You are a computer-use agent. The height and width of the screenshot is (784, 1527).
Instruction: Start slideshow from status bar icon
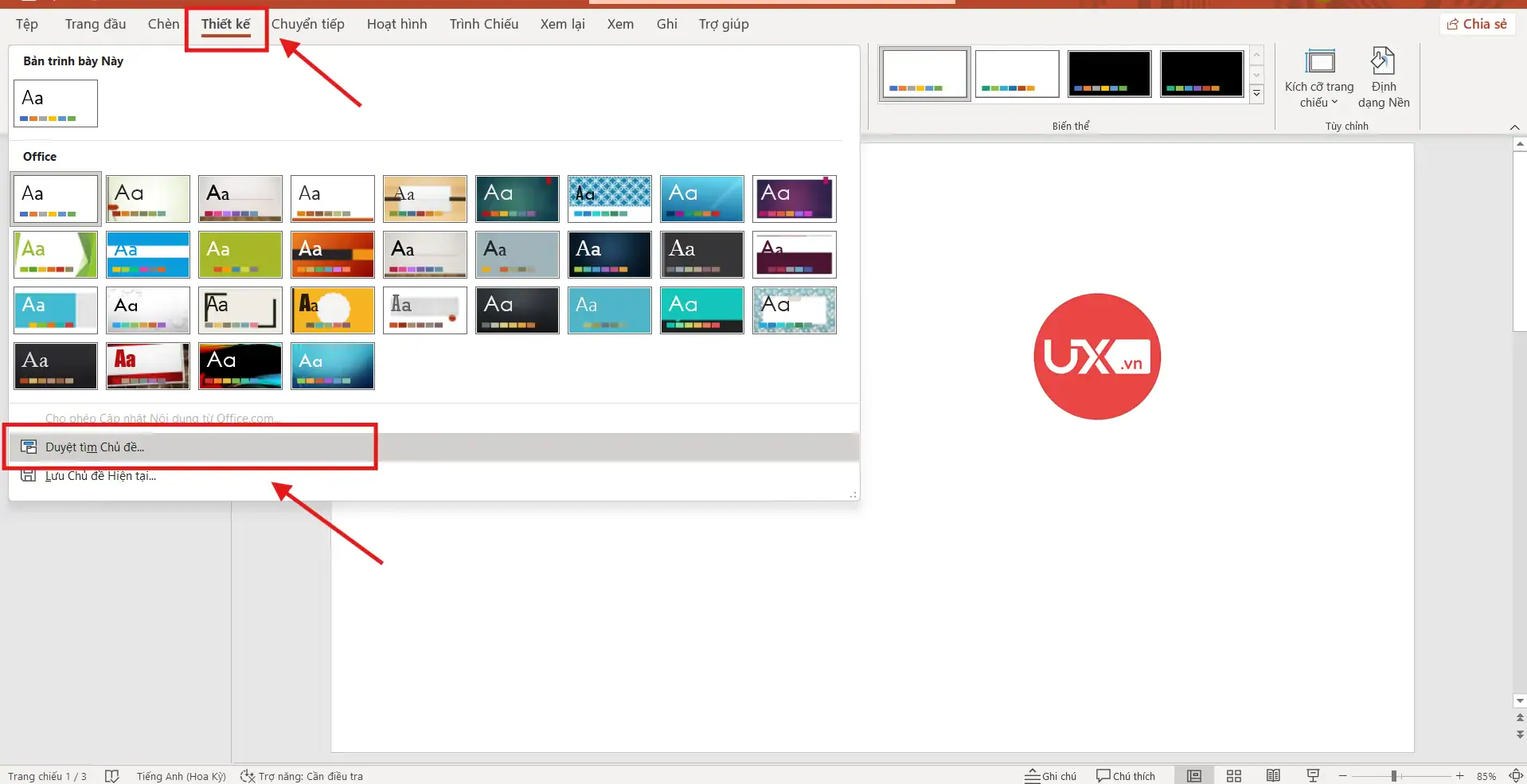tap(1313, 776)
